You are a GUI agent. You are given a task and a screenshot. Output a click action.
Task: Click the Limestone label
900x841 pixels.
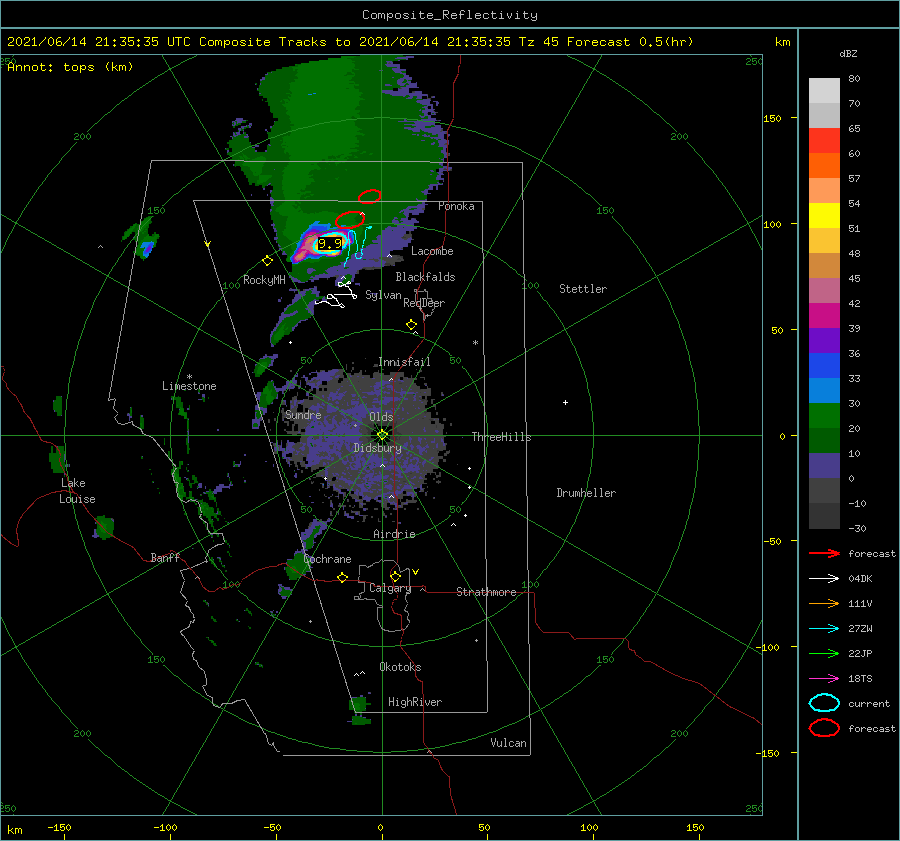189,386
